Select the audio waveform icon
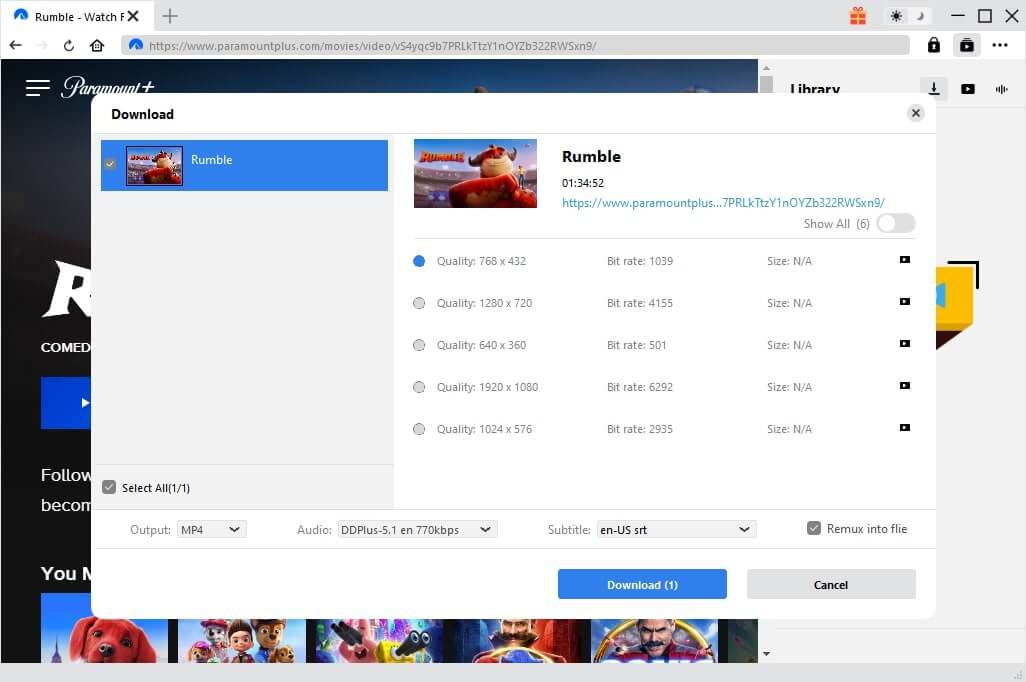This screenshot has height=682, width=1026. click(1001, 89)
